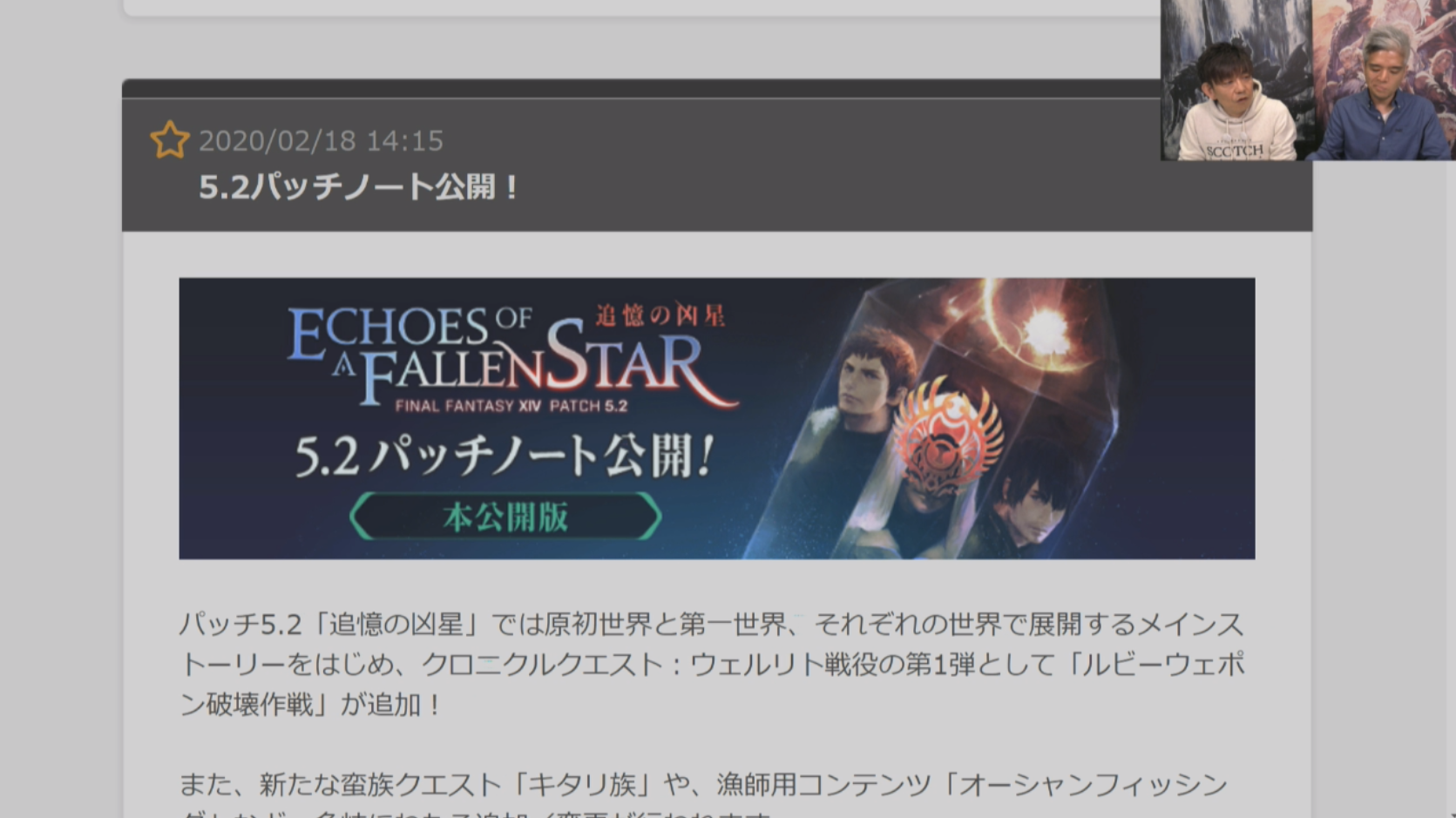Open the 5.2パッチノート公開！ post title
The height and width of the screenshot is (818, 1456).
tap(358, 187)
